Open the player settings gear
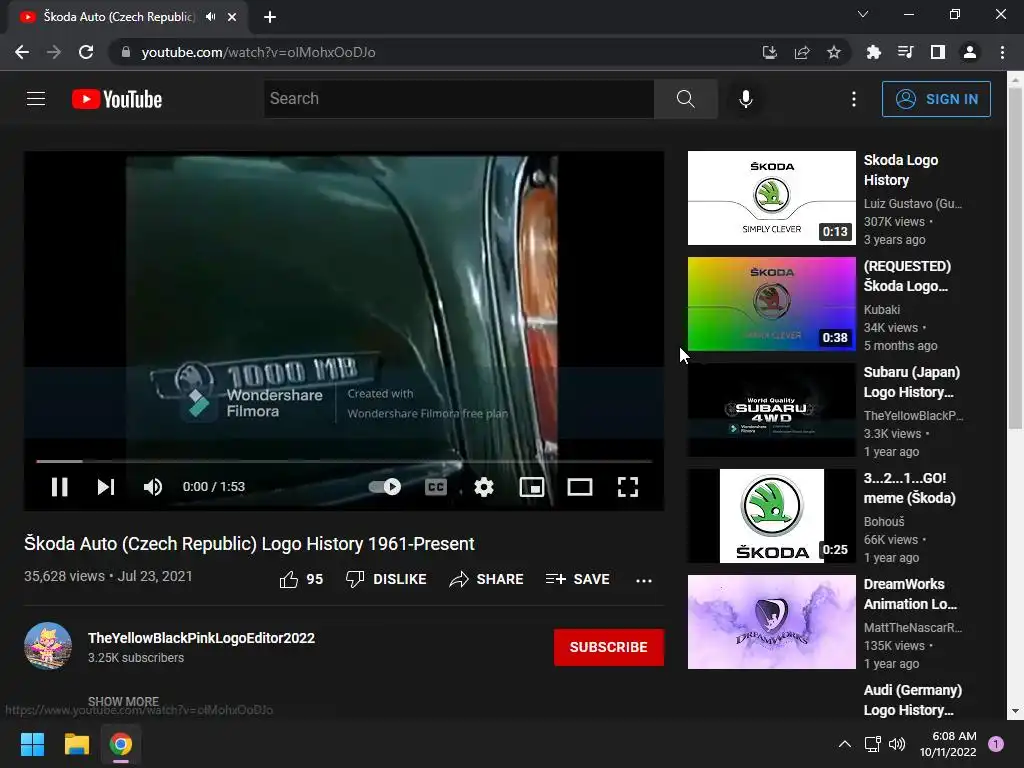1024x768 pixels. (x=484, y=487)
